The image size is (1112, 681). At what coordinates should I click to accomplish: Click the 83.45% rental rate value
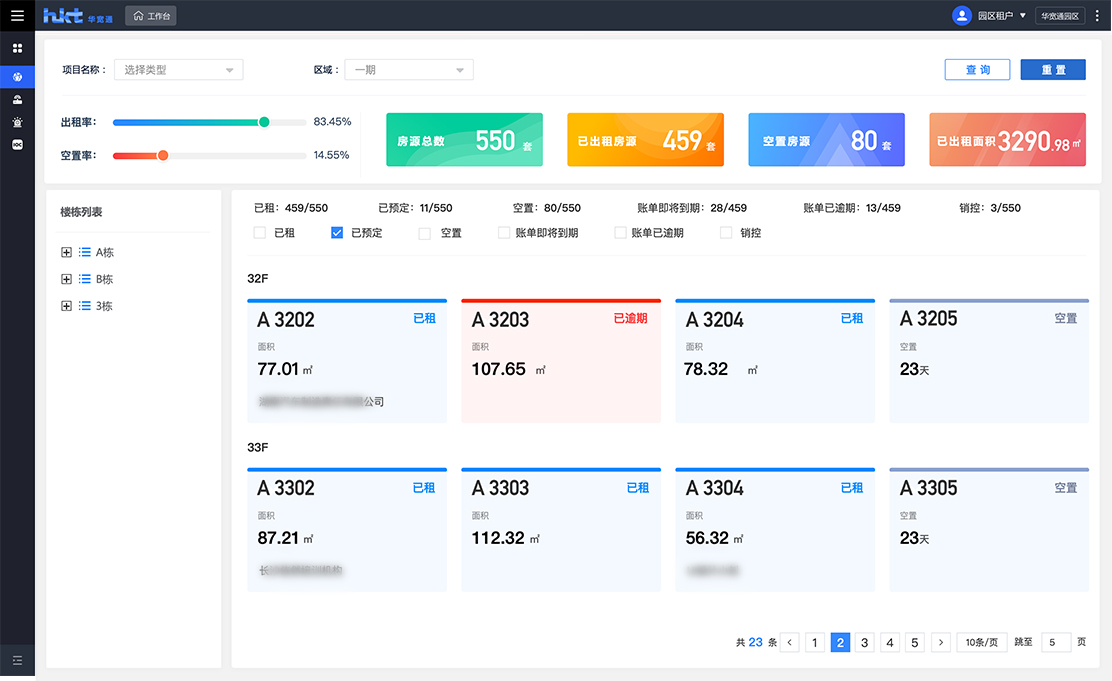[x=332, y=122]
